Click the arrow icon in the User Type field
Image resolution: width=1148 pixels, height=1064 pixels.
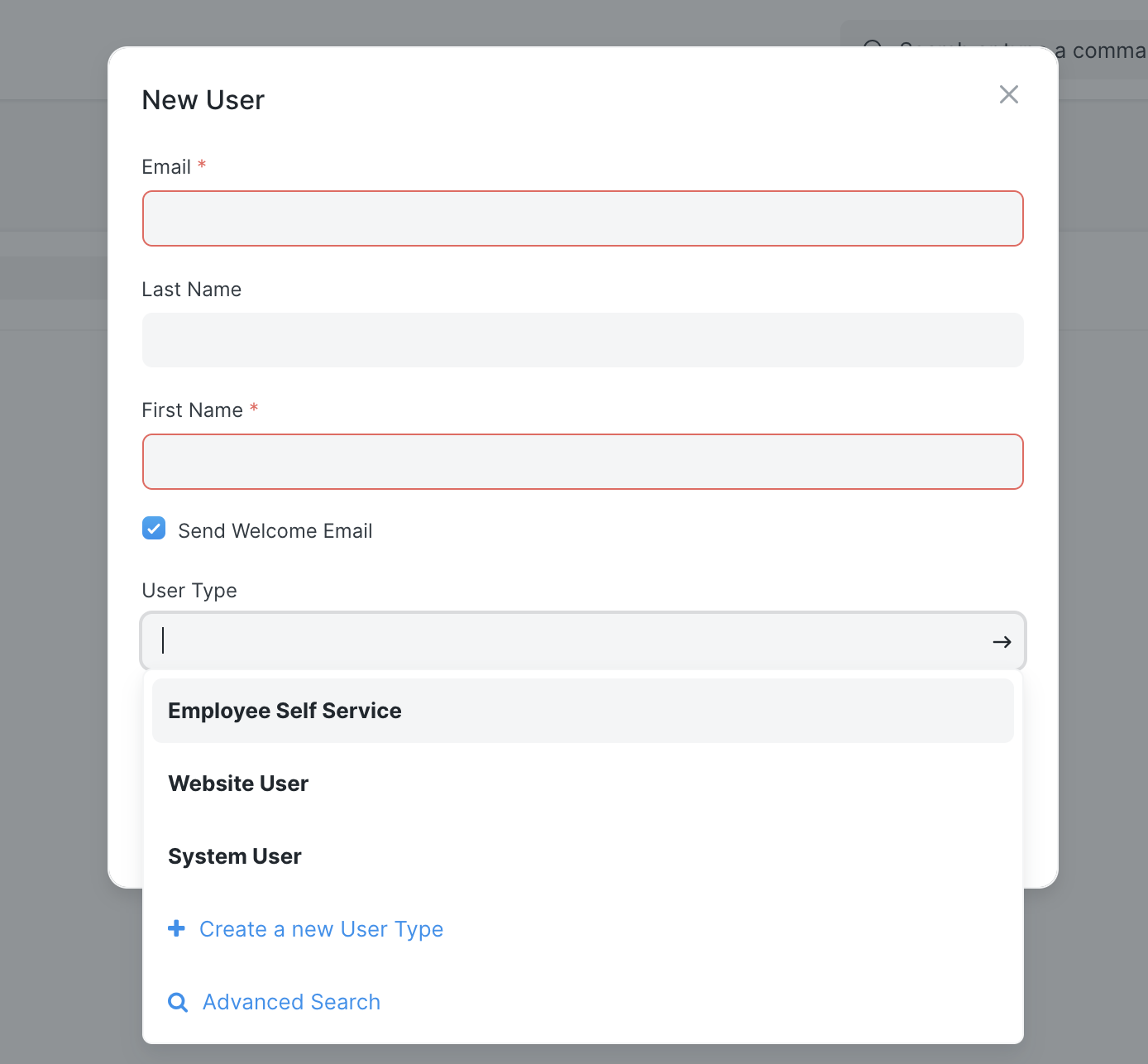pos(1001,641)
